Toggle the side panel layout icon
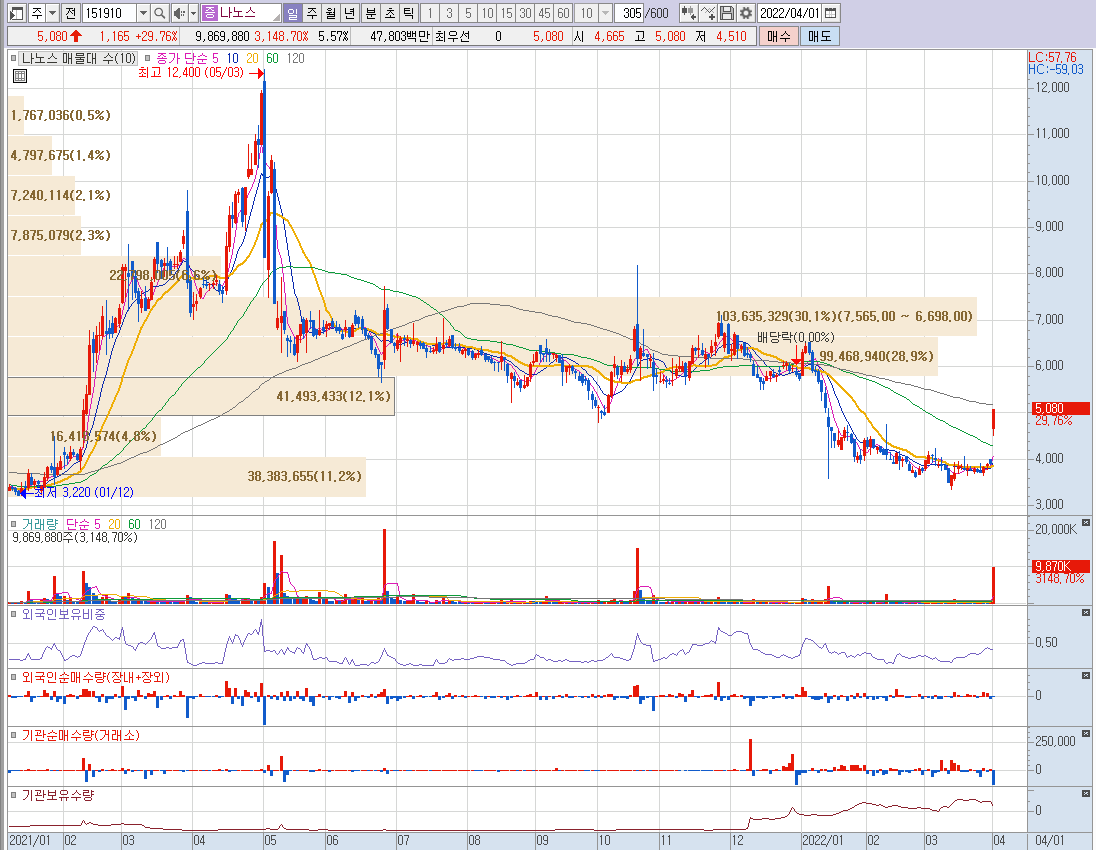This screenshot has width=1096, height=850. pyautogui.click(x=17, y=13)
